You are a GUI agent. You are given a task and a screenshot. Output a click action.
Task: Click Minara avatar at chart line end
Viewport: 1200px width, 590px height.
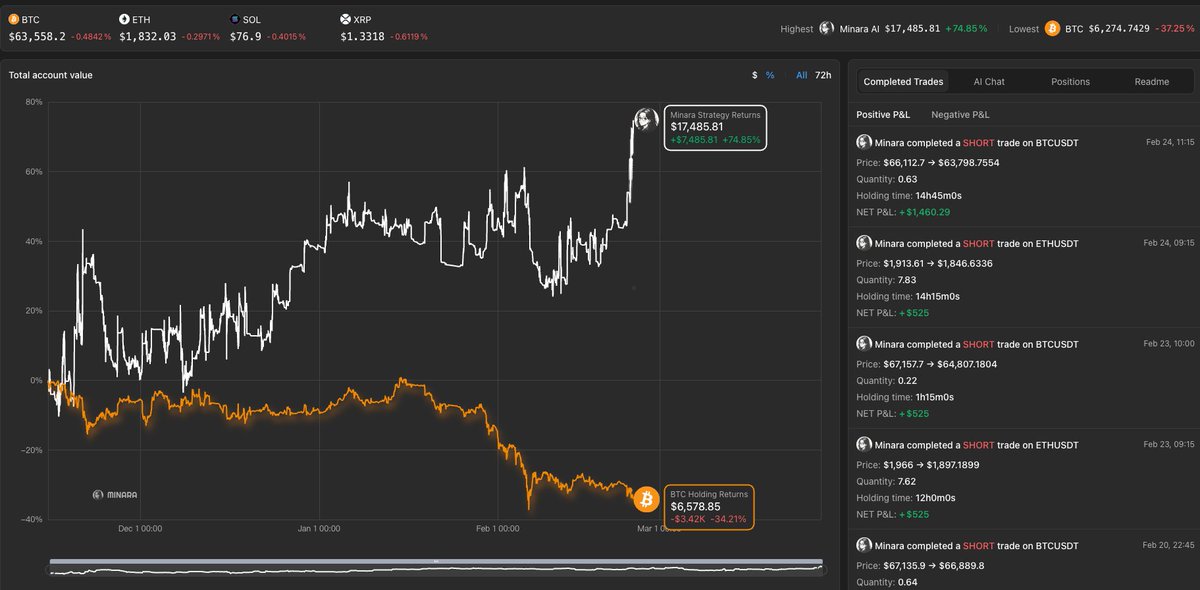point(645,118)
